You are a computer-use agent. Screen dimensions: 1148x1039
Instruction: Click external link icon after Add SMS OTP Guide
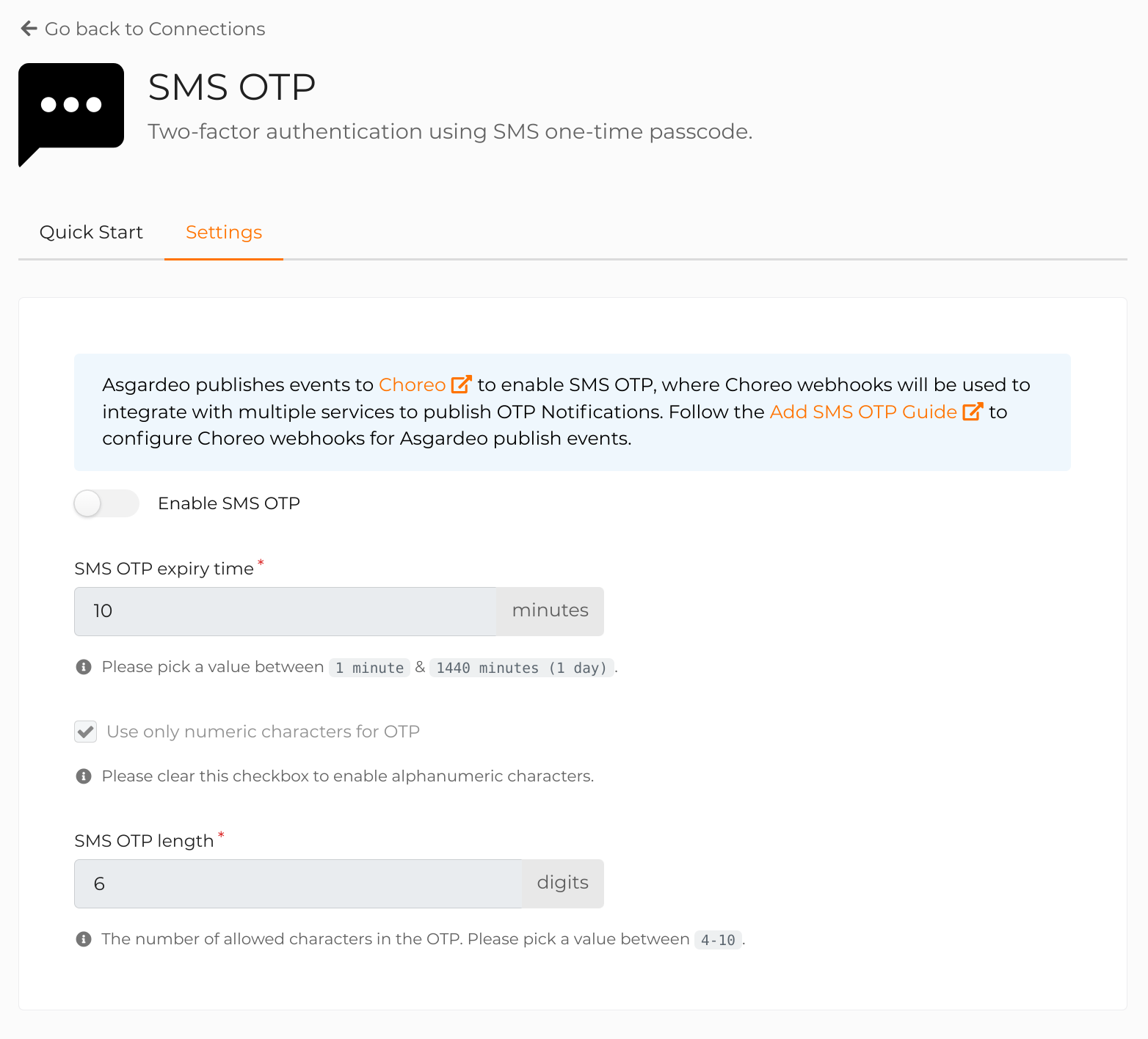(x=972, y=412)
